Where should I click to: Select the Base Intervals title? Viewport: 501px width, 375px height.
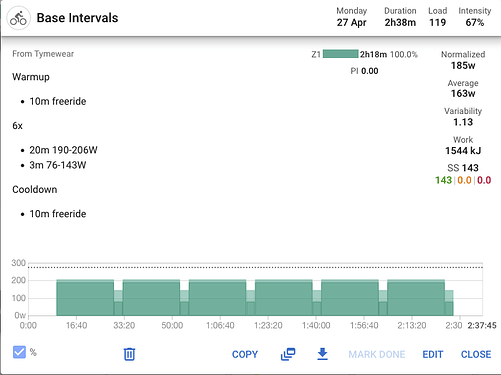[x=77, y=18]
